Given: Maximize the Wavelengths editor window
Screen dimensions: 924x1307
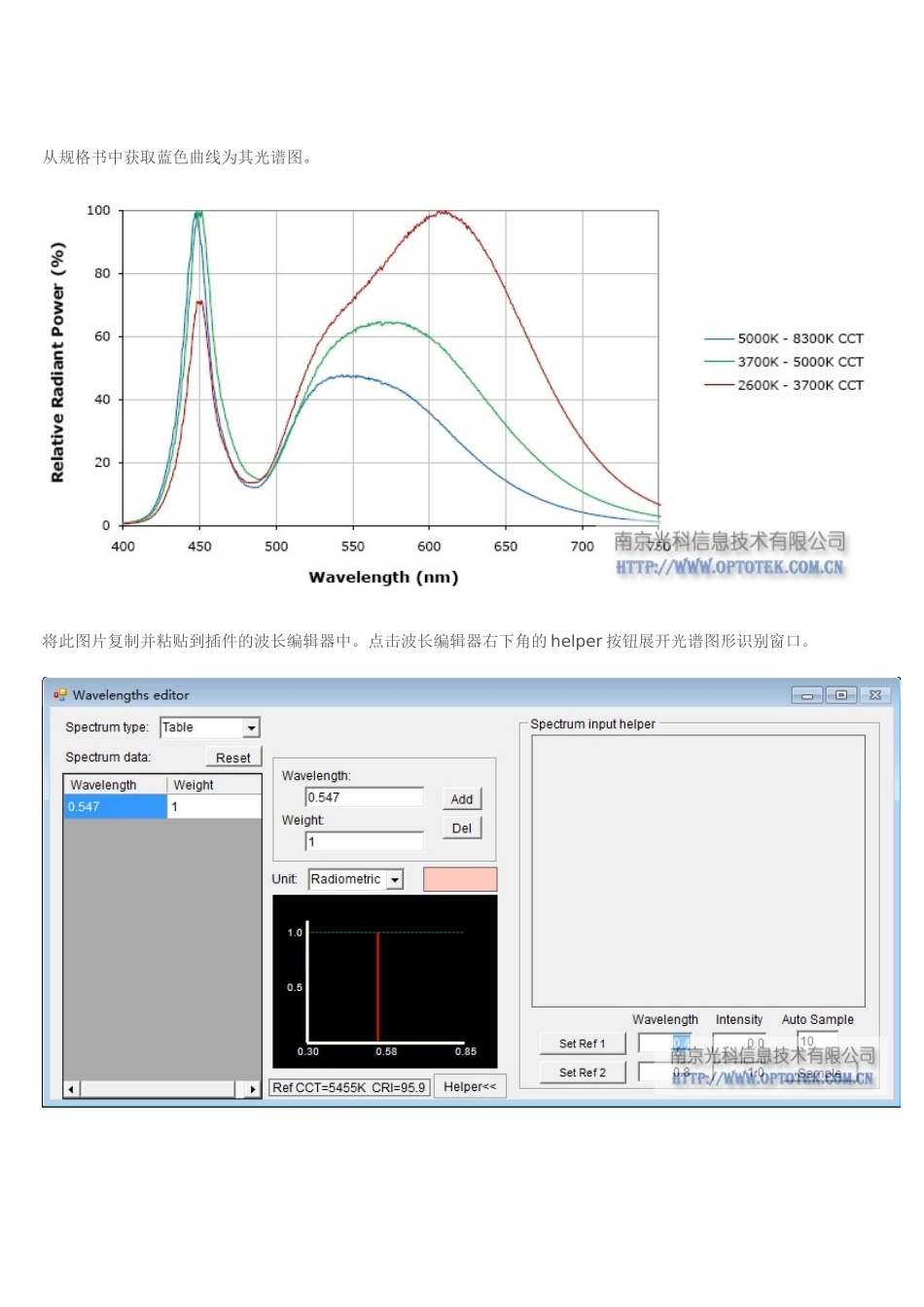Looking at the screenshot, I should (840, 695).
